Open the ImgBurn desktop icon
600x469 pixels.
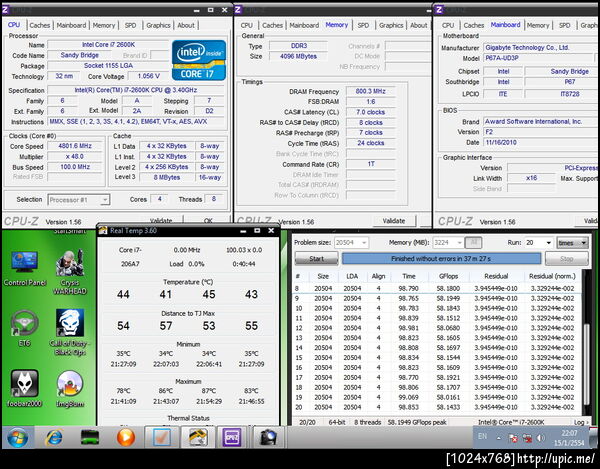point(70,388)
